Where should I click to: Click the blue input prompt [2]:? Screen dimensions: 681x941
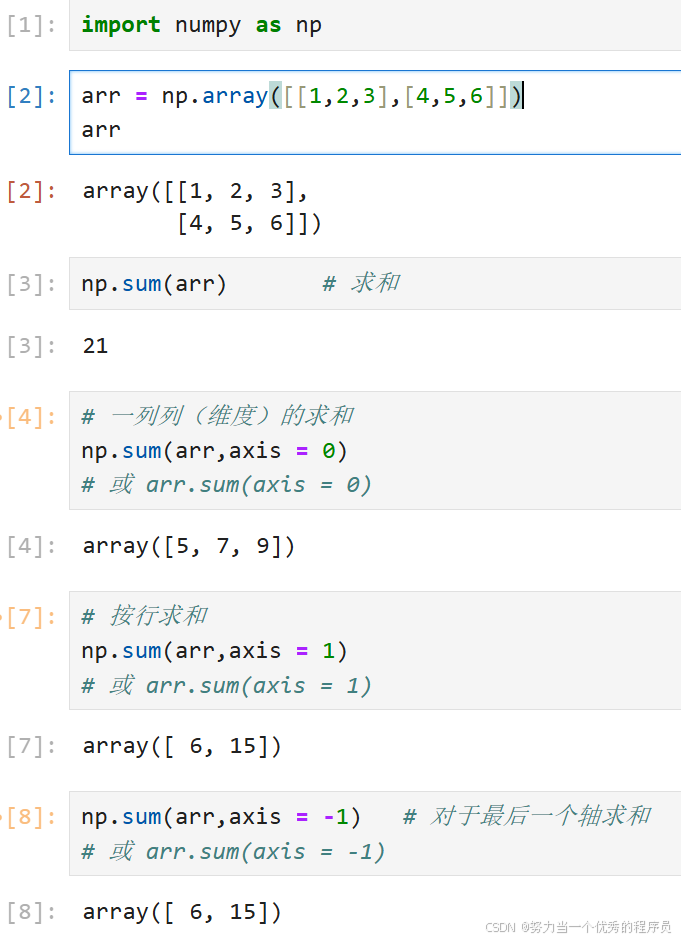point(31,96)
